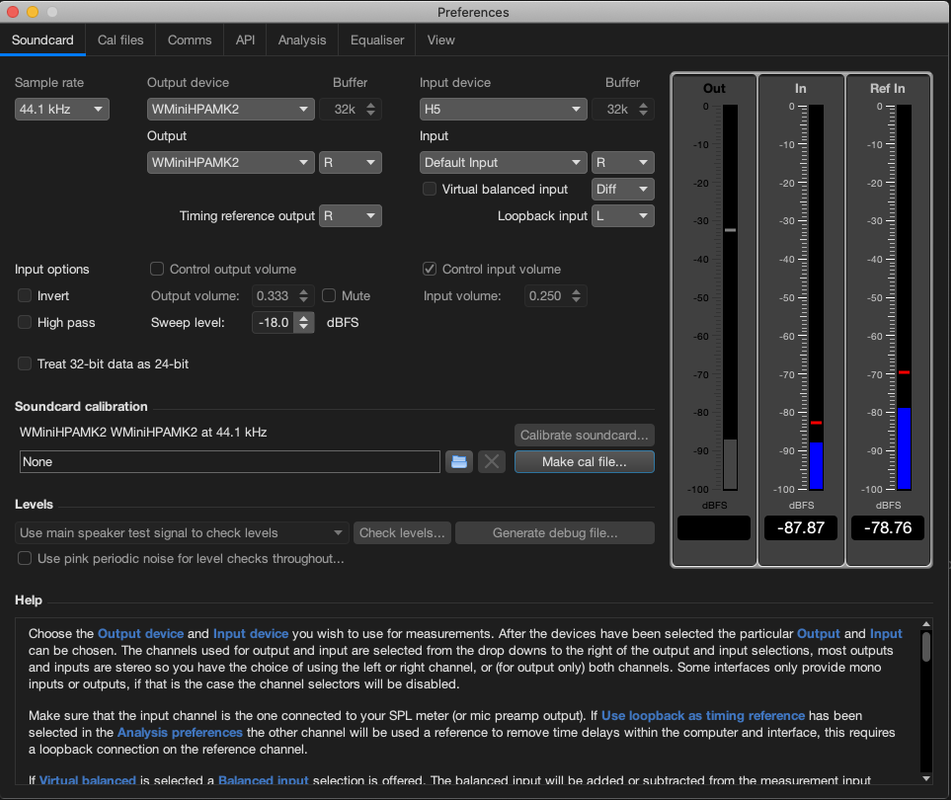Enable the Invert input option

25,295
